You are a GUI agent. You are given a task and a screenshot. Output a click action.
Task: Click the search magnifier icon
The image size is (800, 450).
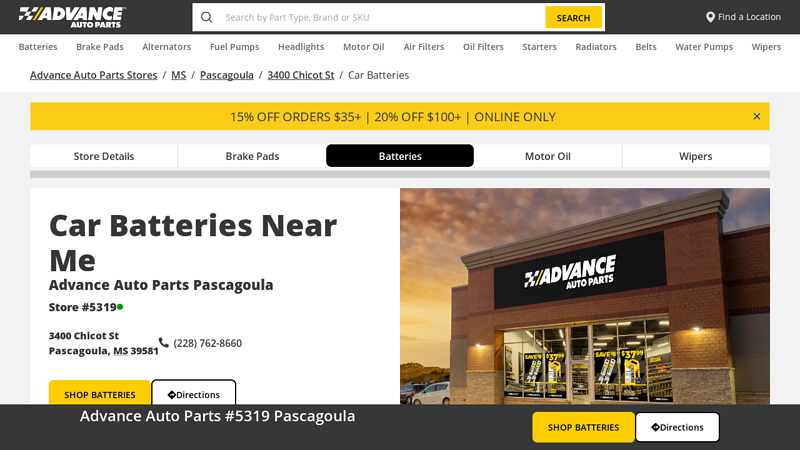[x=207, y=17]
